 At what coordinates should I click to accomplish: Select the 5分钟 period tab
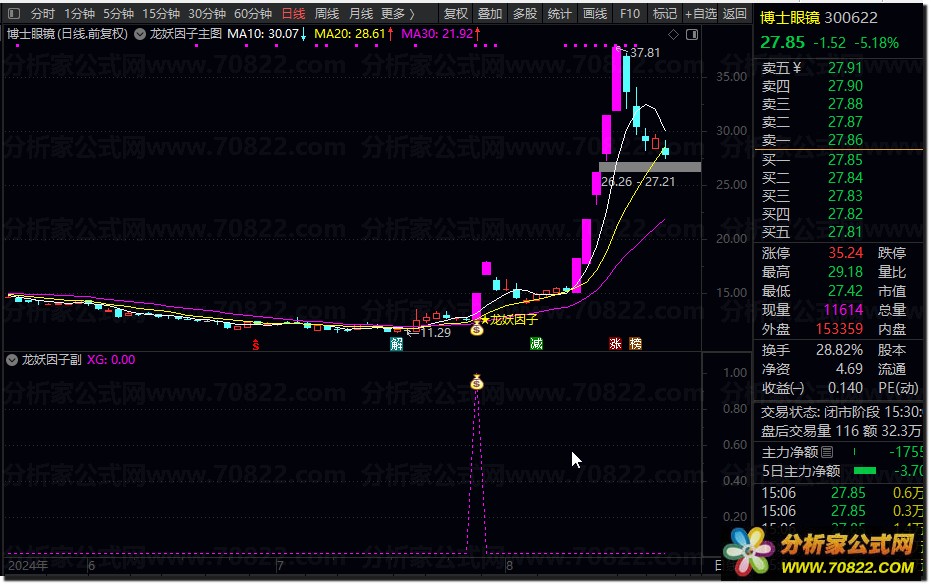[x=118, y=13]
